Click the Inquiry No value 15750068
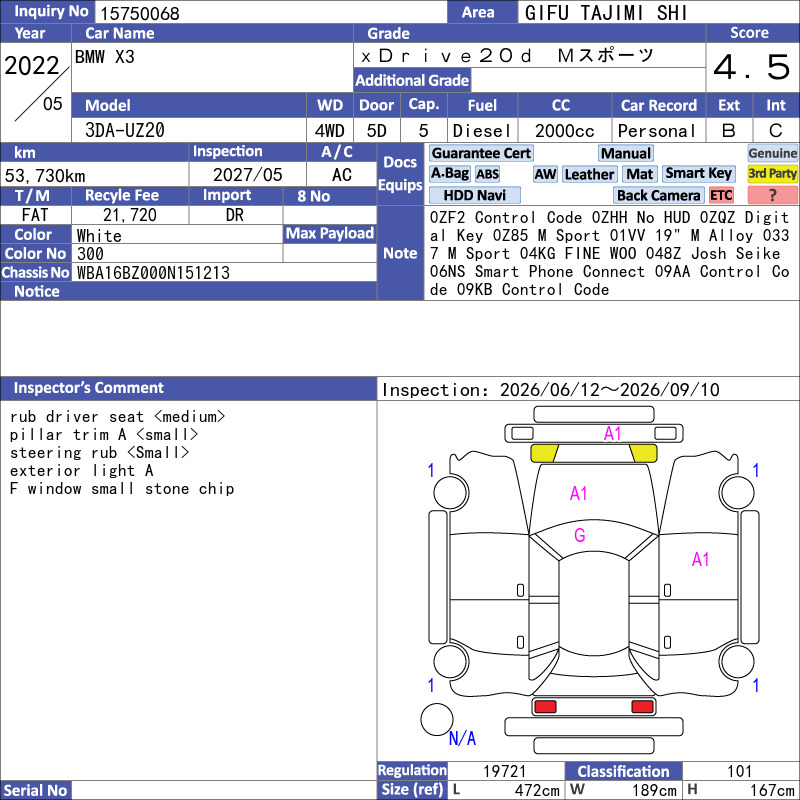 pyautogui.click(x=139, y=13)
